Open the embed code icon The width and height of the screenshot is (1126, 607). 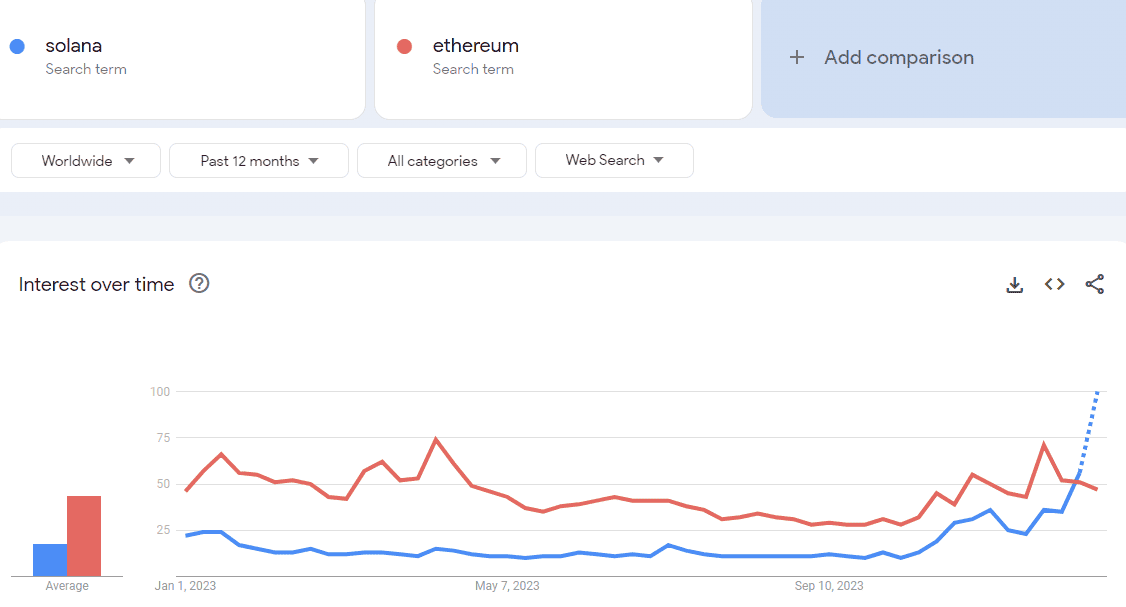(x=1054, y=285)
